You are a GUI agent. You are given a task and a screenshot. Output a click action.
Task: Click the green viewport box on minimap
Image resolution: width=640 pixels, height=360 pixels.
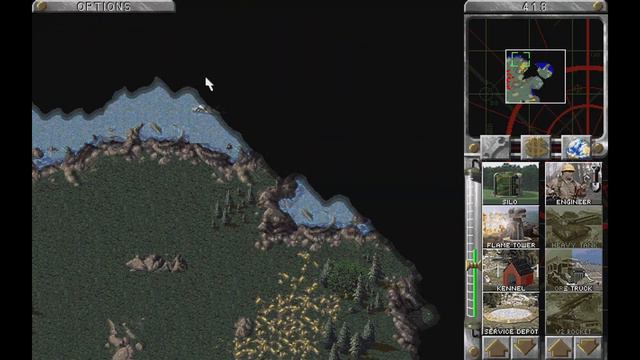pyautogui.click(x=520, y=60)
